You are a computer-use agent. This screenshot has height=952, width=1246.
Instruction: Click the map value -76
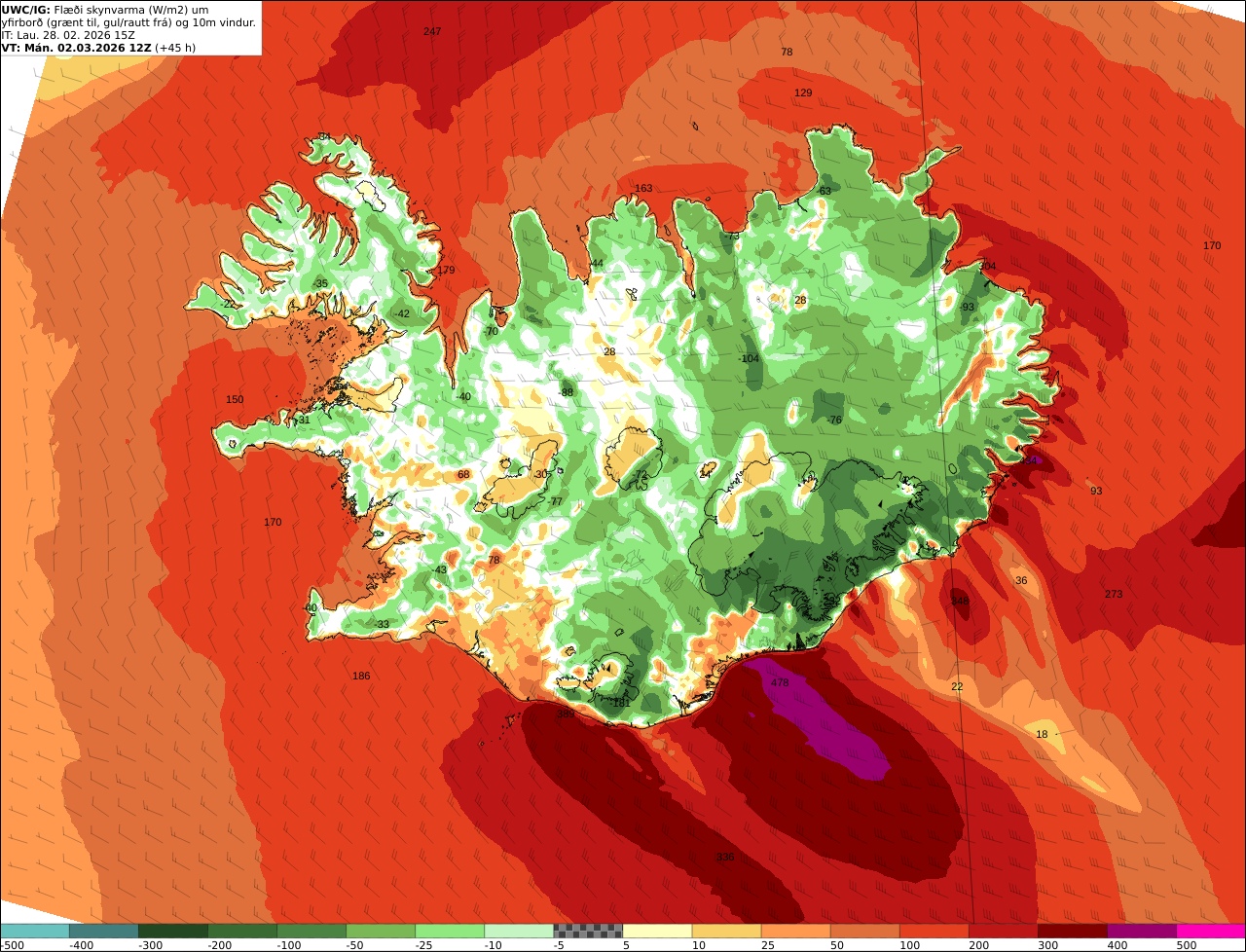tap(834, 421)
